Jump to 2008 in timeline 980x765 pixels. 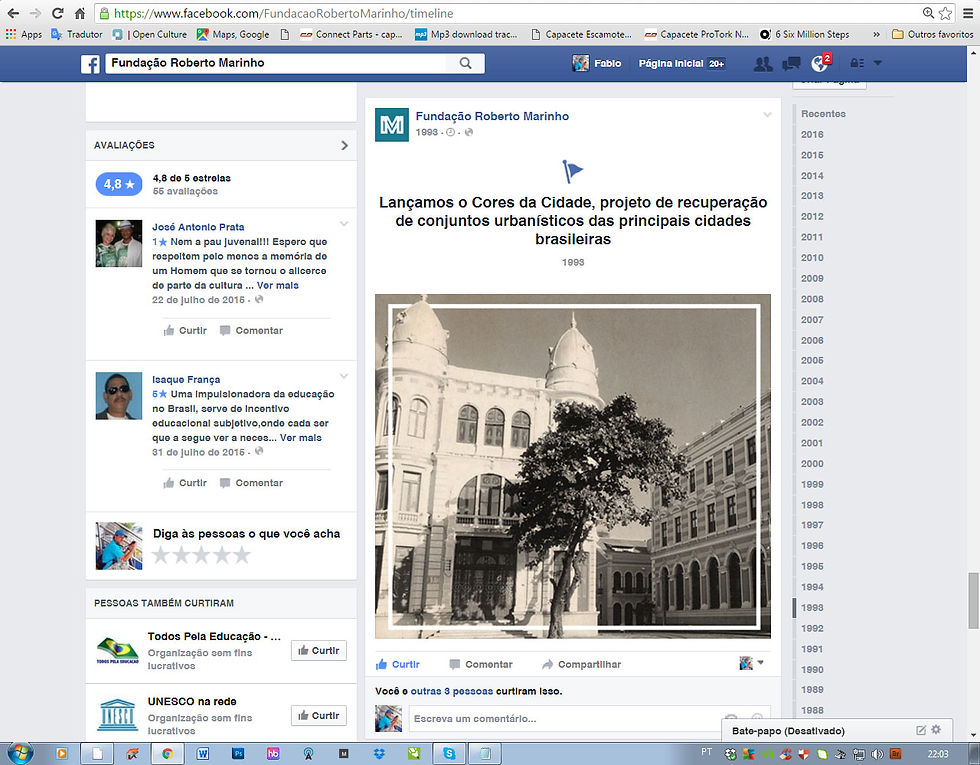[x=812, y=299]
